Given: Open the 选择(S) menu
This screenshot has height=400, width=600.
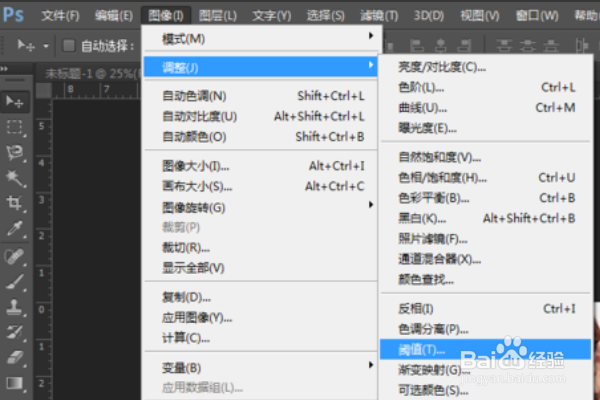Looking at the screenshot, I should click(326, 16).
